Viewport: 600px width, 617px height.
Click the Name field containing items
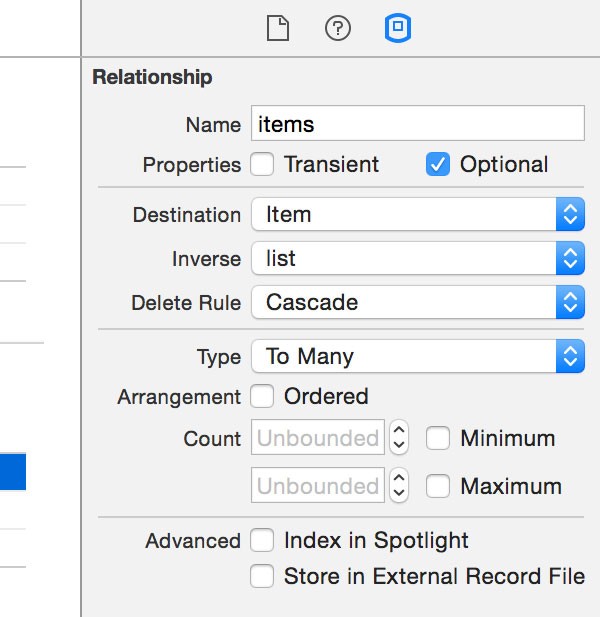pos(418,123)
